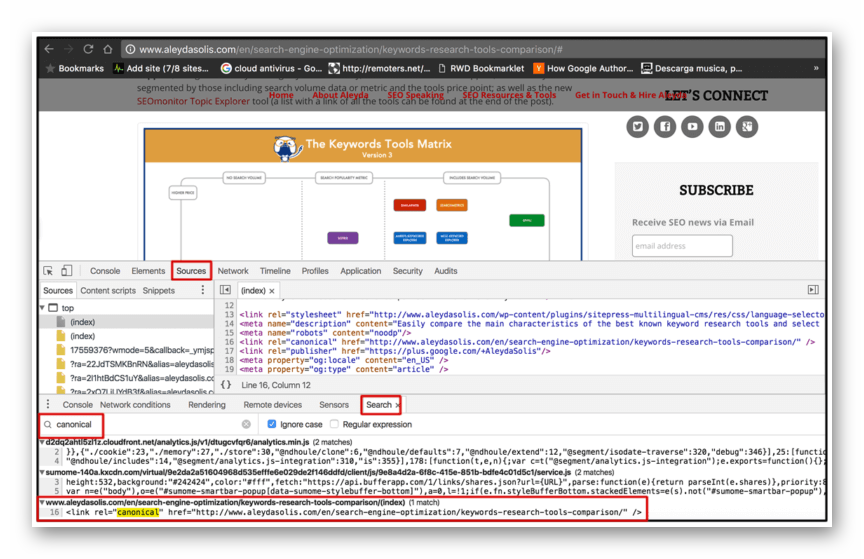864x559 pixels.
Task: Select Snippets navigator tab
Action: pyautogui.click(x=158, y=291)
